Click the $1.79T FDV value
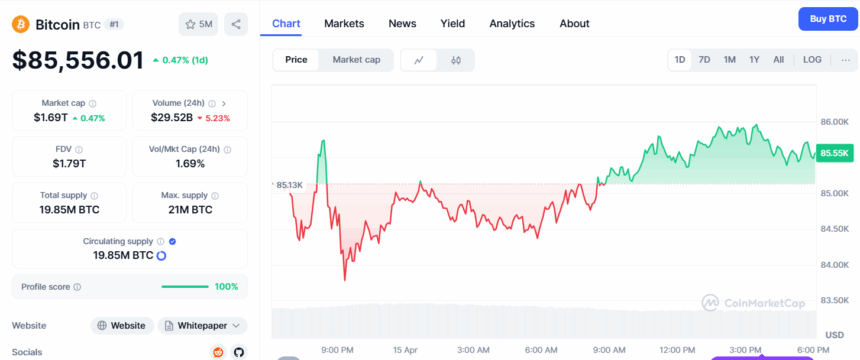 (x=69, y=164)
